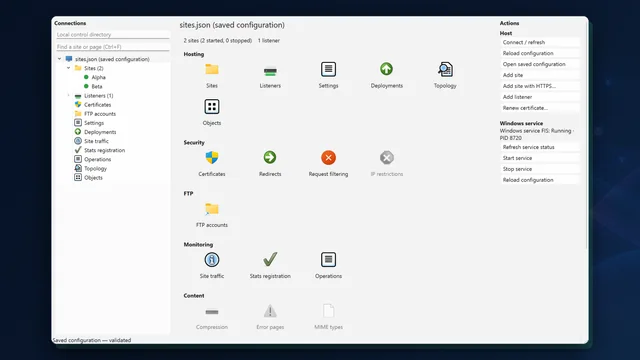Select Objects in the Connections tree
Image resolution: width=640 pixels, height=360 pixels.
(93, 178)
